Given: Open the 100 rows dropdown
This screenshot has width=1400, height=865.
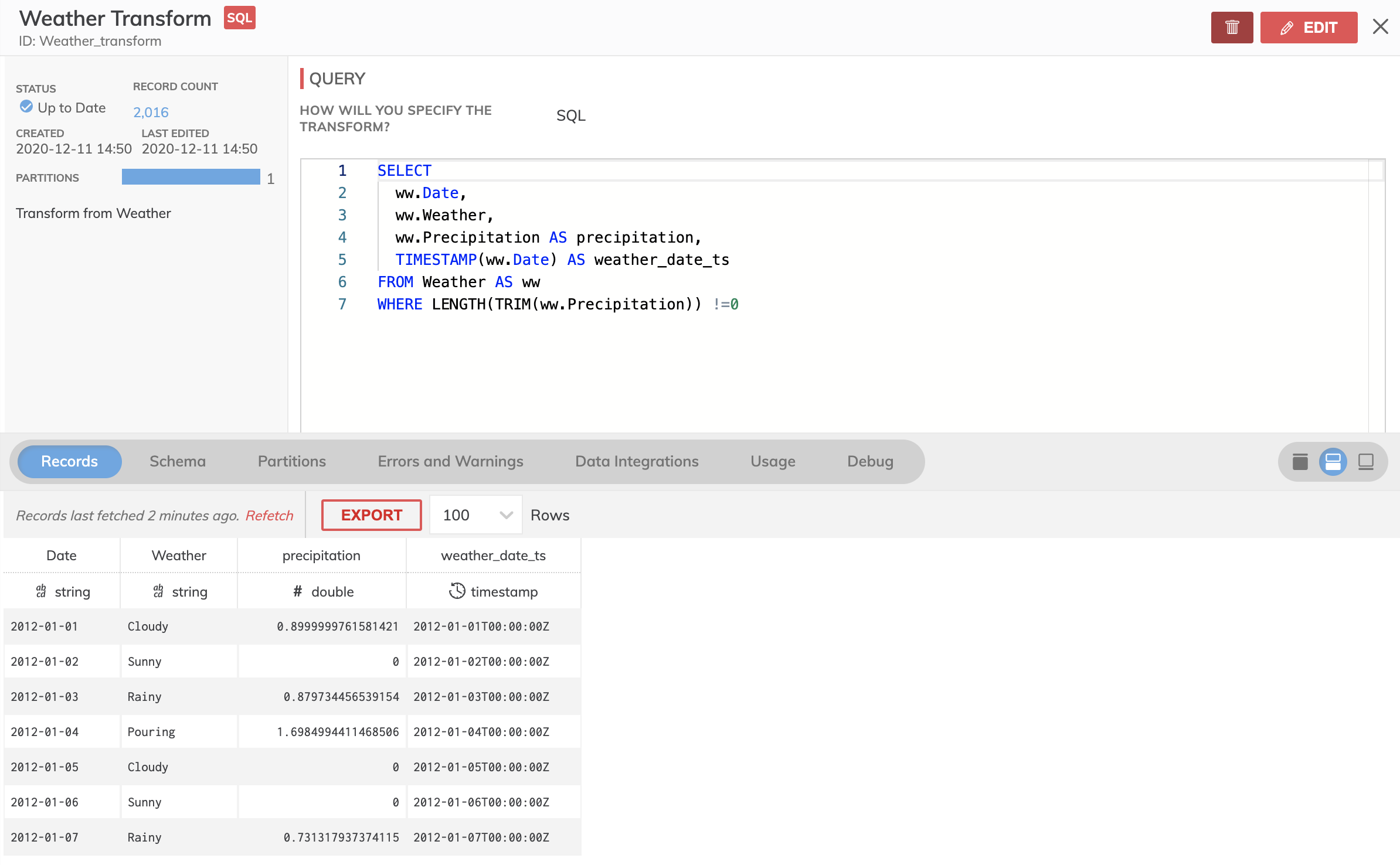Looking at the screenshot, I should pyautogui.click(x=475, y=515).
